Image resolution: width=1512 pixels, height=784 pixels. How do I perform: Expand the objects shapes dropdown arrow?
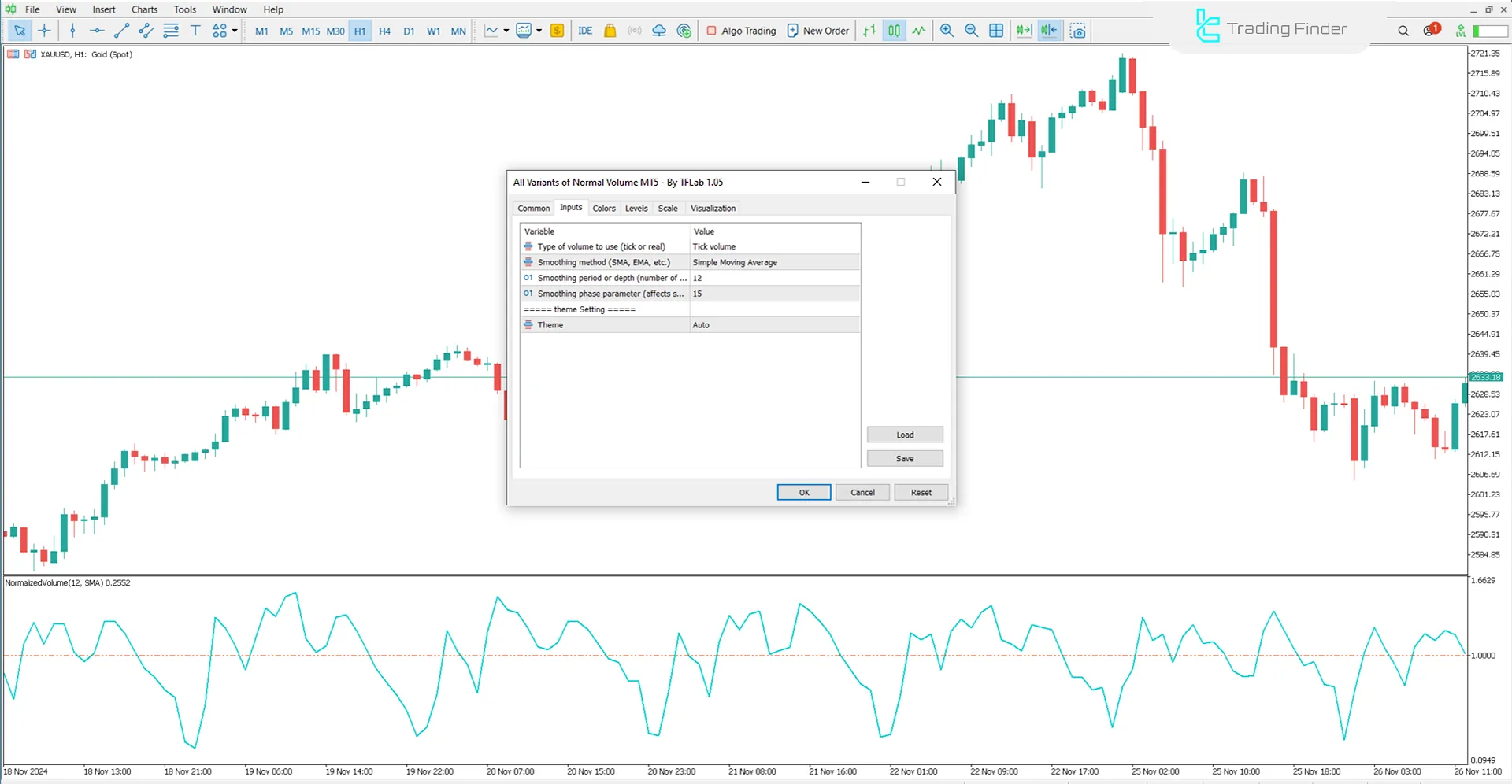pos(235,31)
